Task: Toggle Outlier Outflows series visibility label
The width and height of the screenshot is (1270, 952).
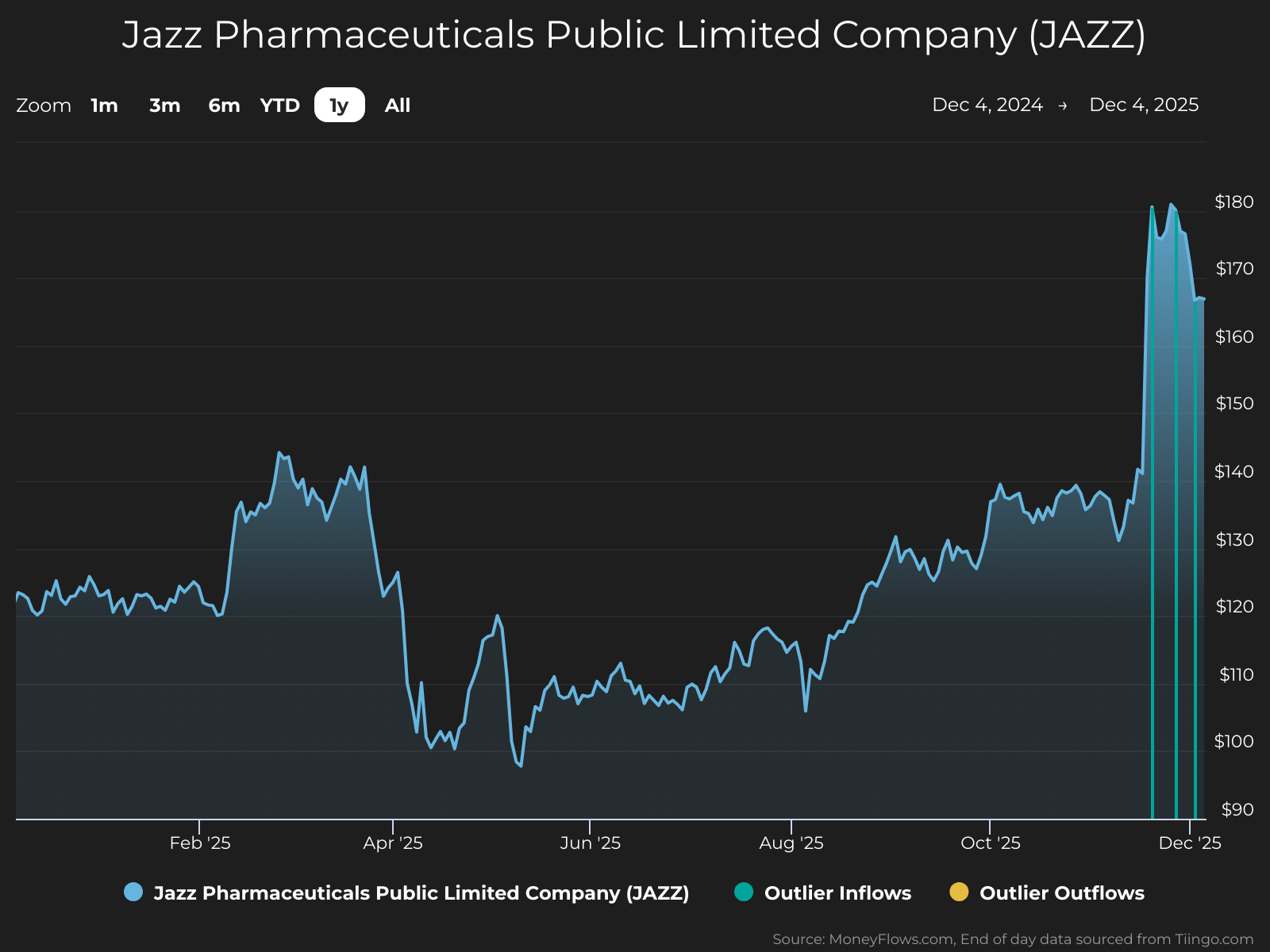Action: pos(1062,892)
